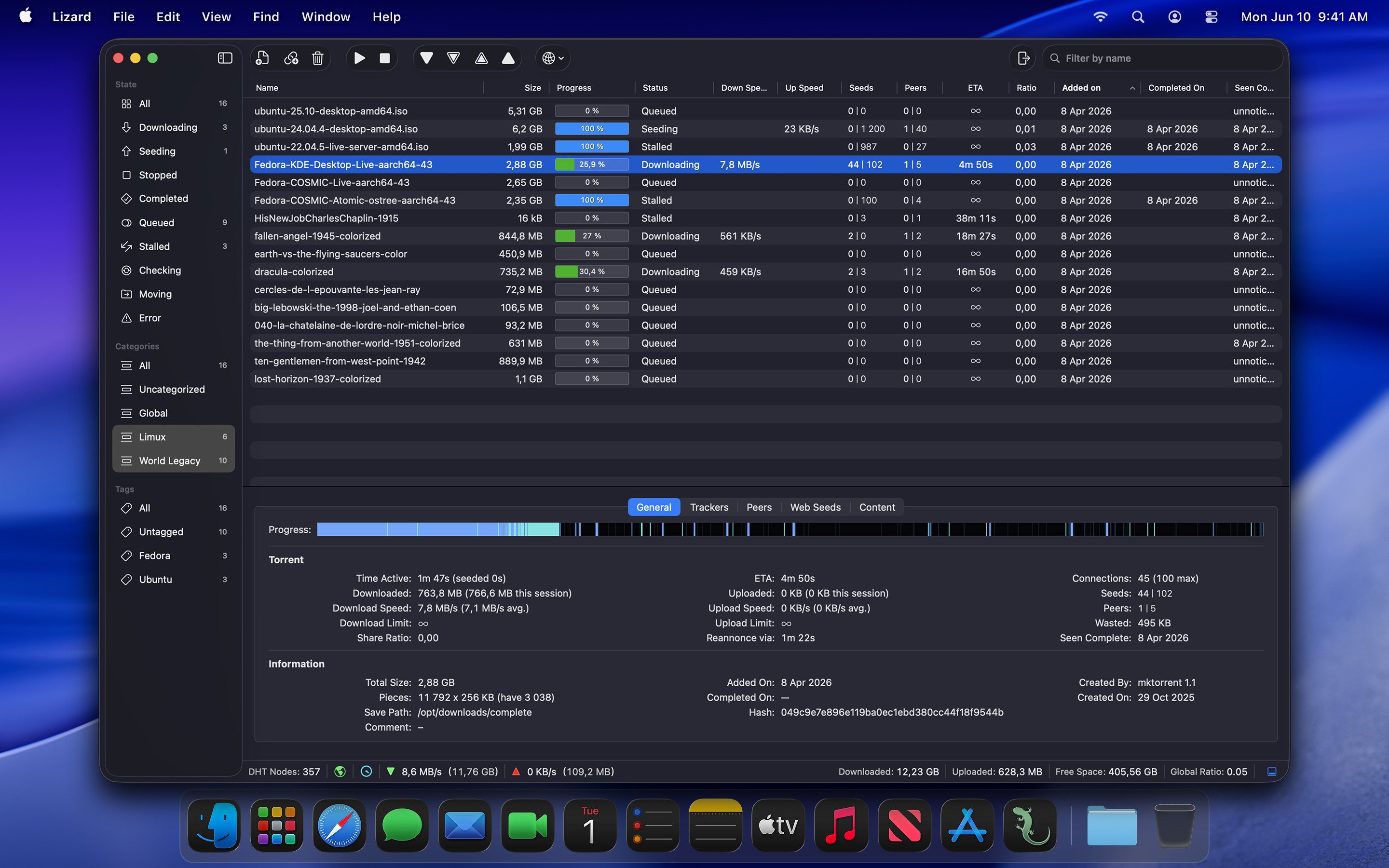
Task: Click the dracula-colorized progress bar
Action: coord(592,271)
